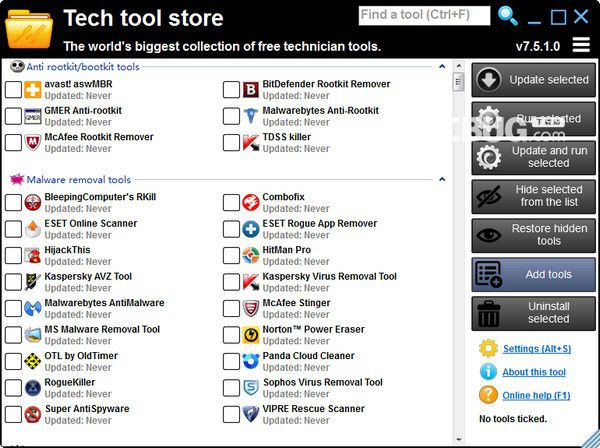Click the HijackThis icon
This screenshot has height=448, width=600.
pos(33,256)
